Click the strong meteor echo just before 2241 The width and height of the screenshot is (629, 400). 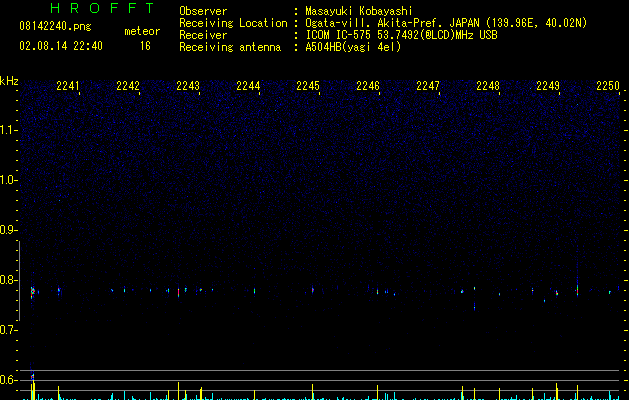point(32,292)
